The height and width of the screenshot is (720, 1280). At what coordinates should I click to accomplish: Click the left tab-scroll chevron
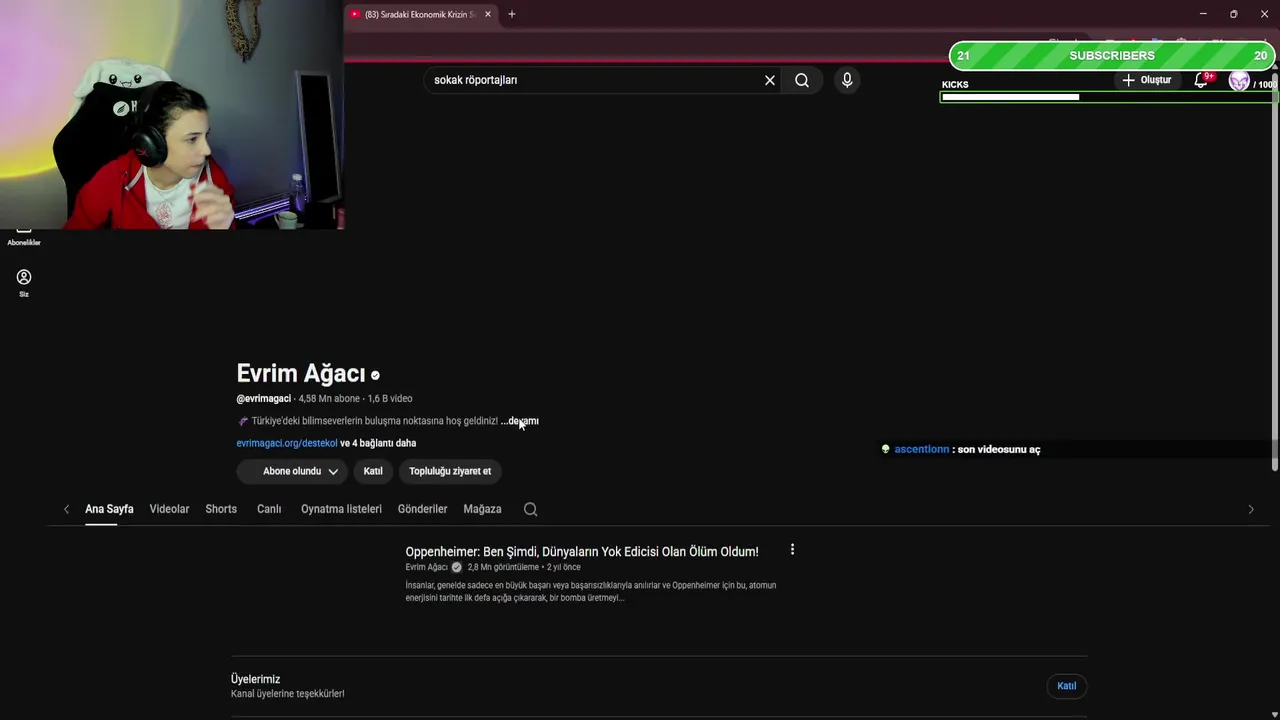(x=66, y=509)
